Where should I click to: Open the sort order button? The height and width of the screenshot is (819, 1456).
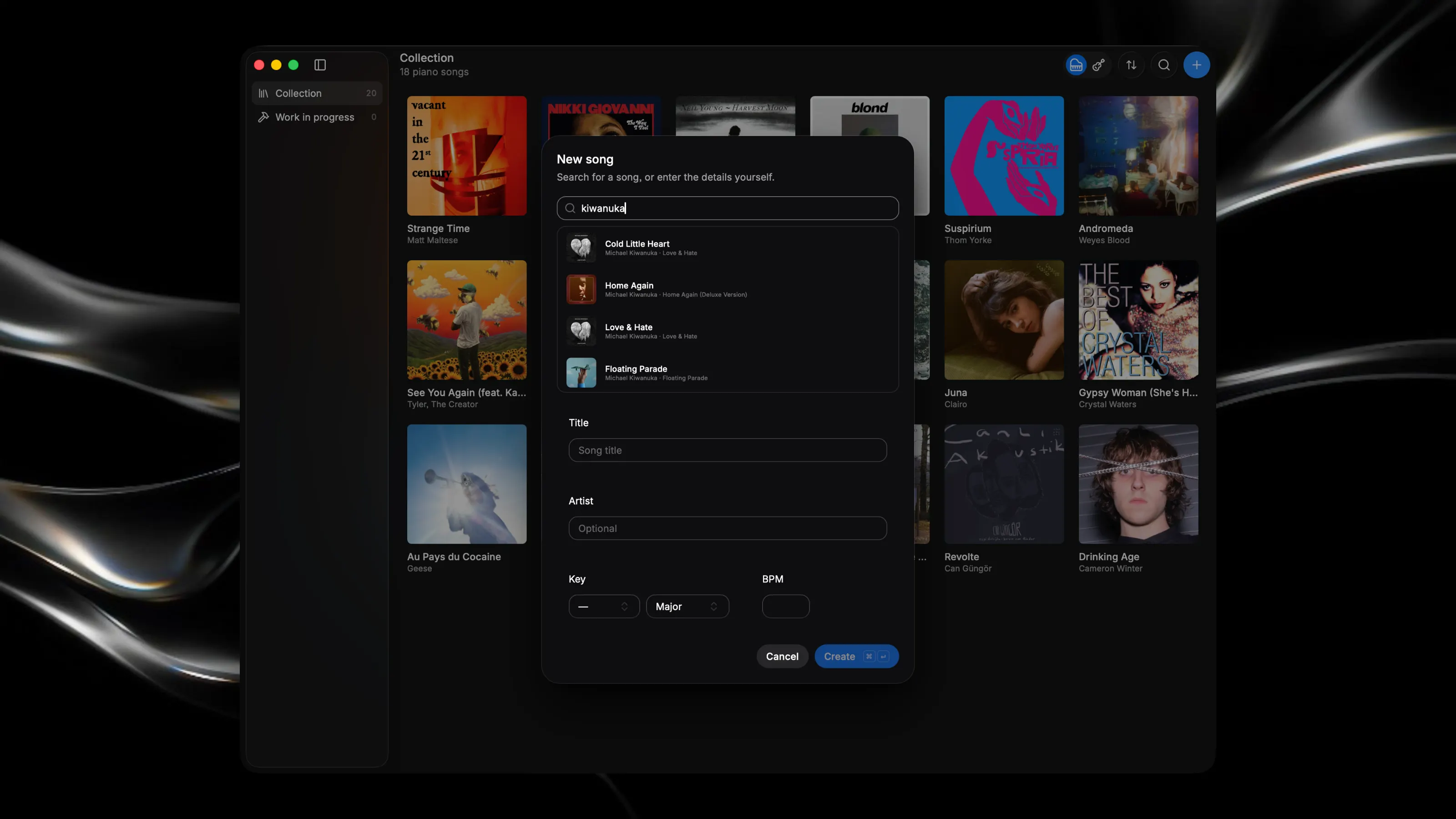point(1131,65)
